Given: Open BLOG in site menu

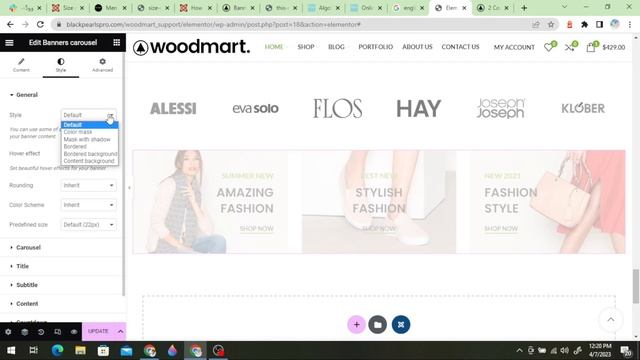Looking at the screenshot, I should click(336, 47).
